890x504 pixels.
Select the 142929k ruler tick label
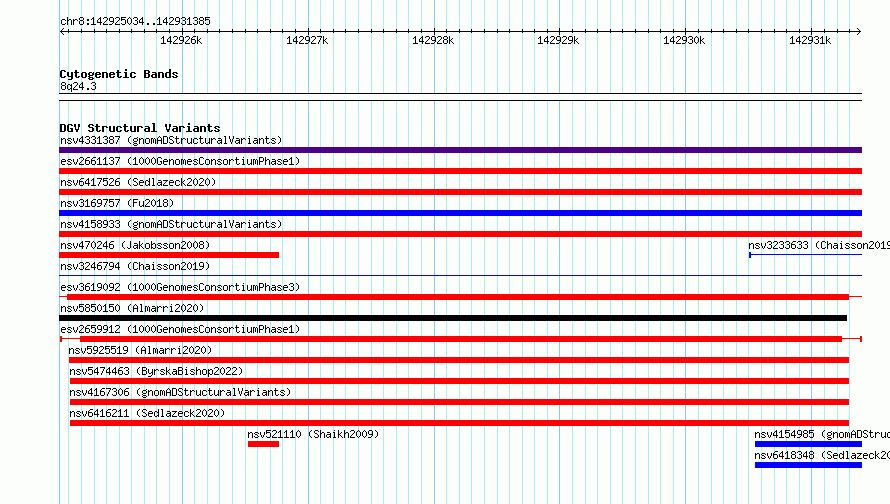click(558, 40)
